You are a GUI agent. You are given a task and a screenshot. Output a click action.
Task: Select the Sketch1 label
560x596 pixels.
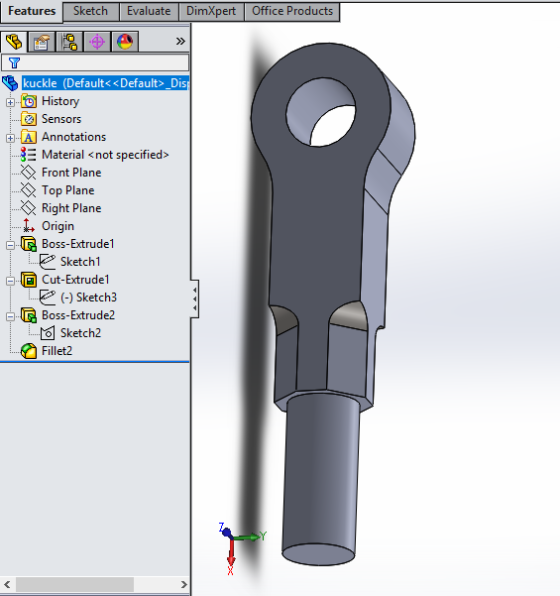(80, 262)
